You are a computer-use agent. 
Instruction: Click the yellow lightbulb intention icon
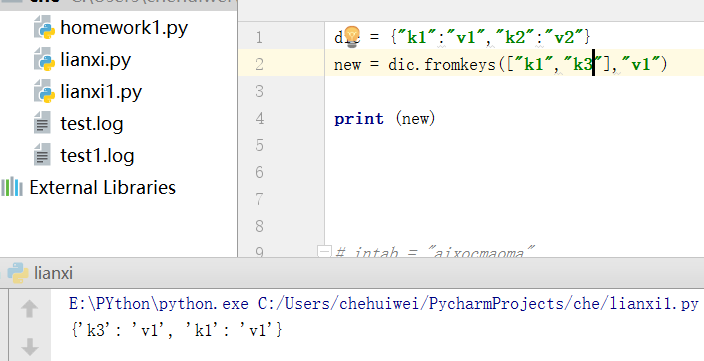352,36
